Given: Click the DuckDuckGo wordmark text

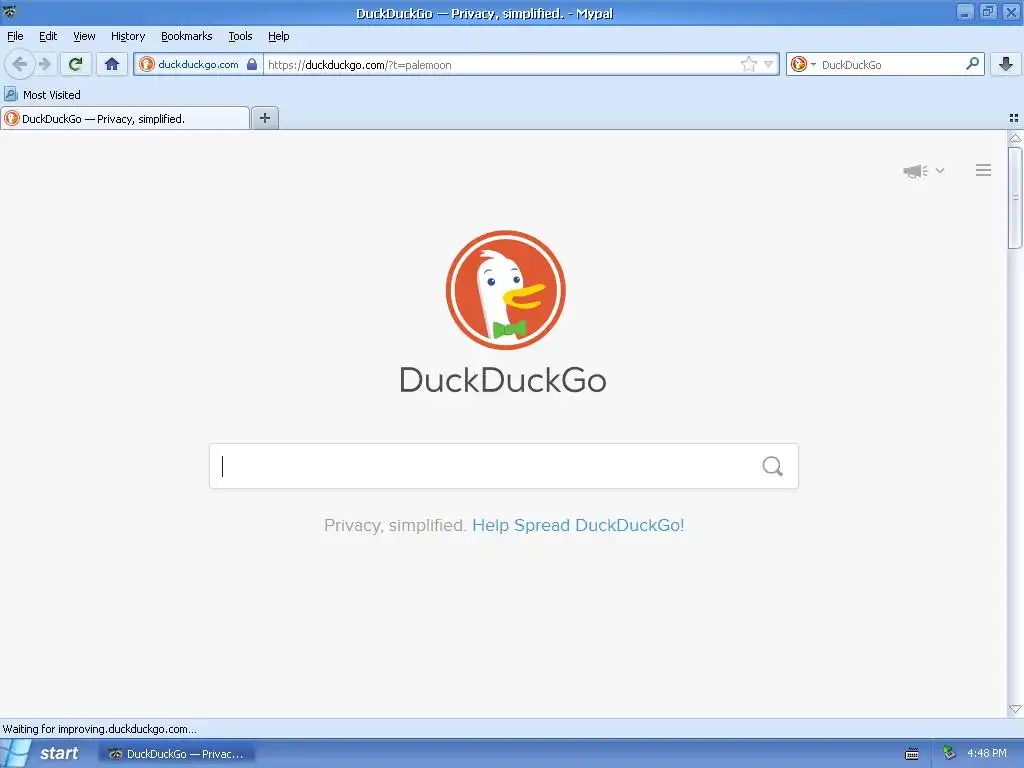Looking at the screenshot, I should tap(503, 380).
